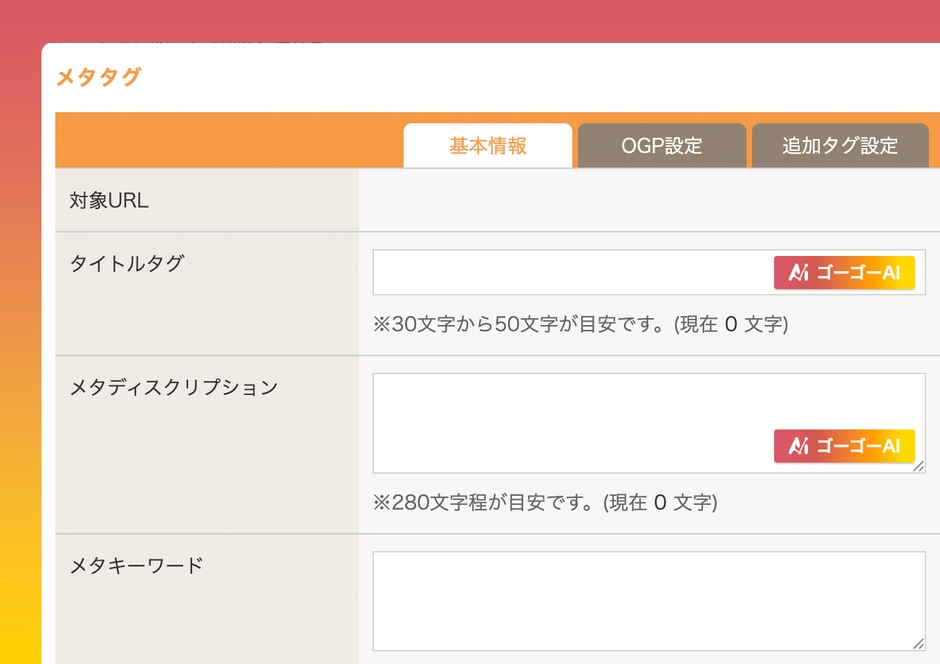Click the メタタグ page heading
Image resolution: width=940 pixels, height=664 pixels.
pos(99,76)
